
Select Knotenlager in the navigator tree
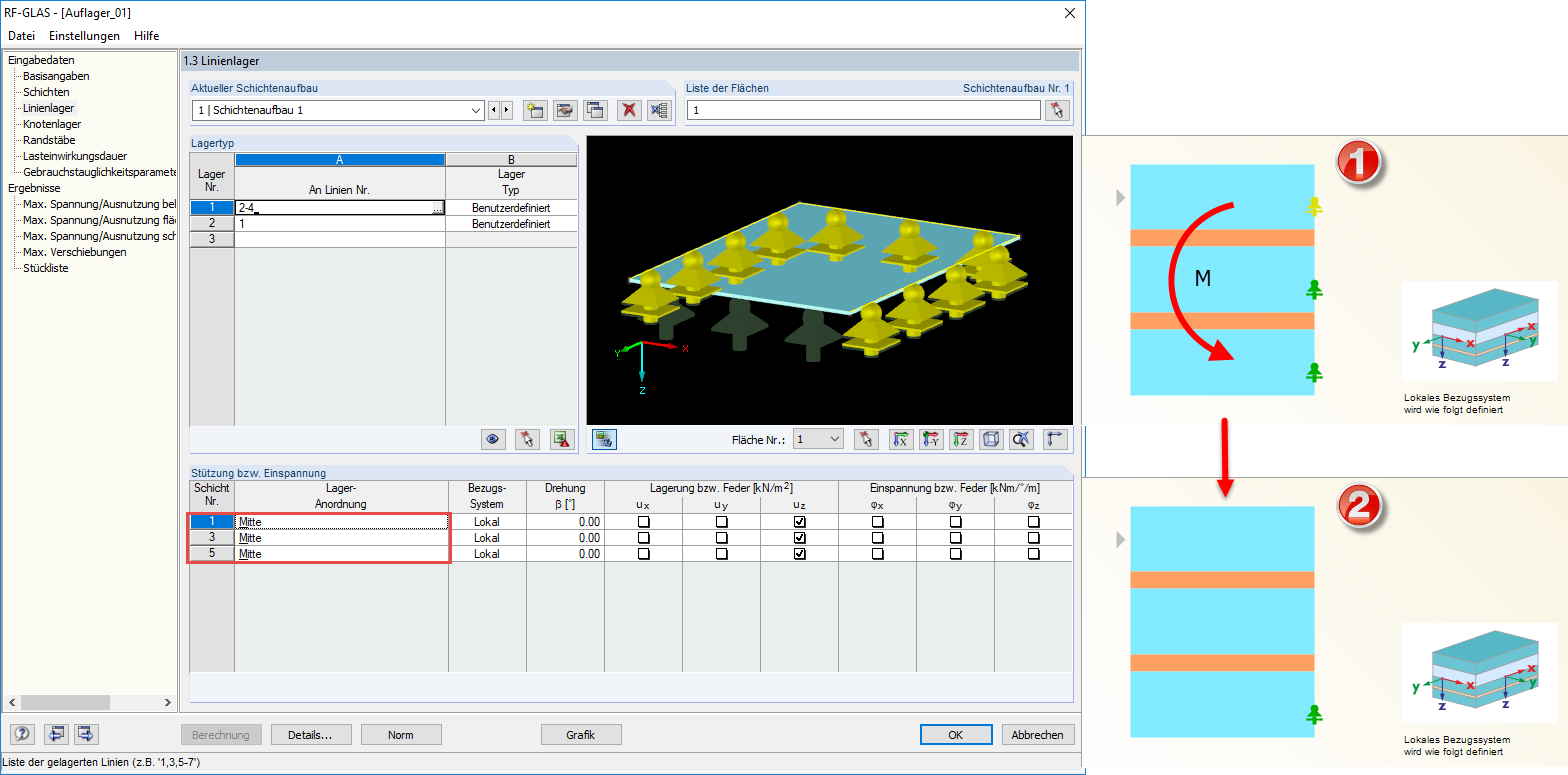coord(52,124)
